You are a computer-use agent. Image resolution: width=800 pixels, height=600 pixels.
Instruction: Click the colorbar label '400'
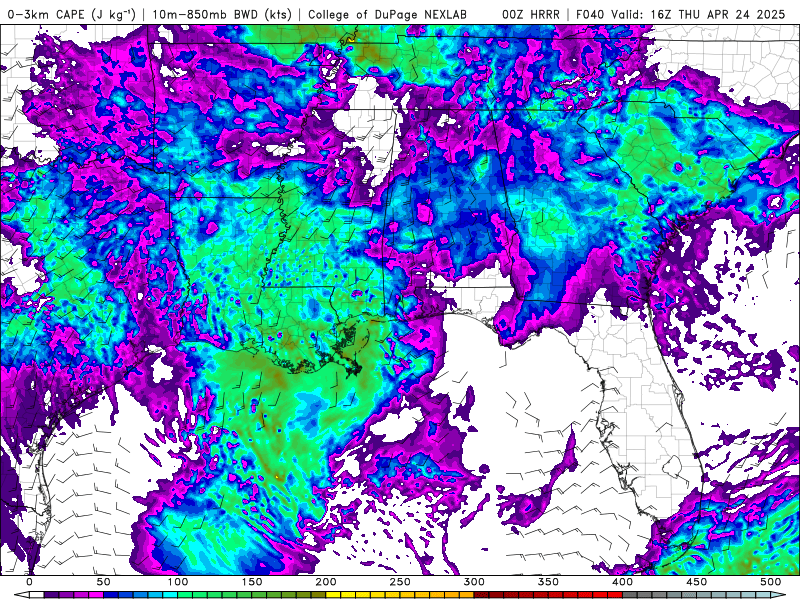click(622, 582)
